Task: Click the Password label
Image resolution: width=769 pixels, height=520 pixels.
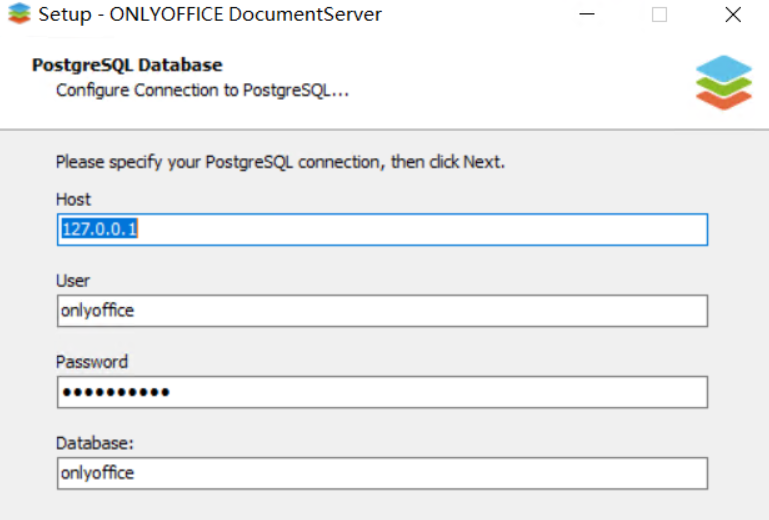Action: tap(92, 362)
